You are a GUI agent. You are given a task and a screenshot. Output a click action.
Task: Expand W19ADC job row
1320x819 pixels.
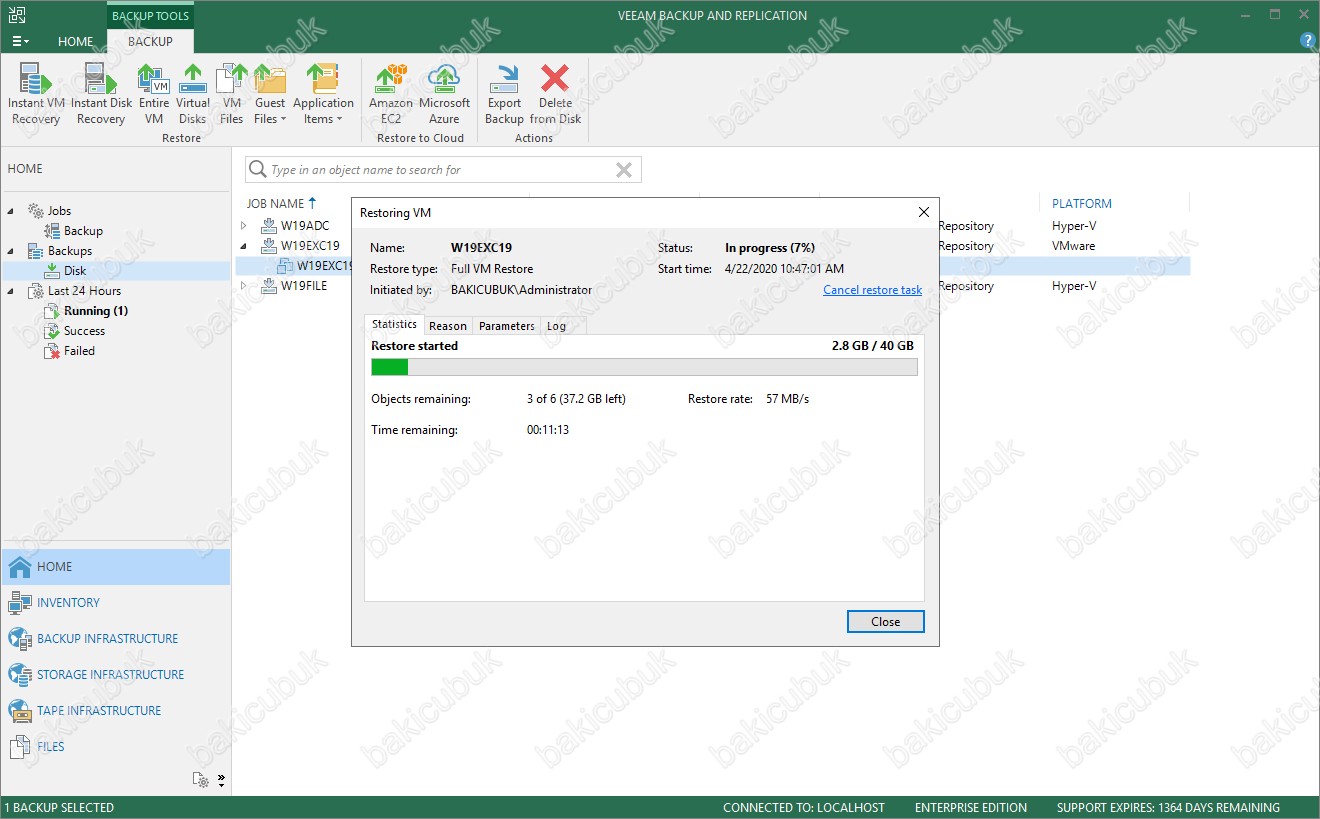(x=243, y=226)
